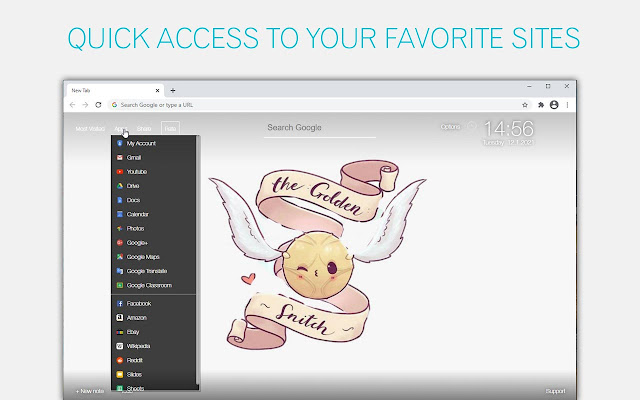Select the Reddit app entry
This screenshot has width=640, height=400.
(153, 360)
